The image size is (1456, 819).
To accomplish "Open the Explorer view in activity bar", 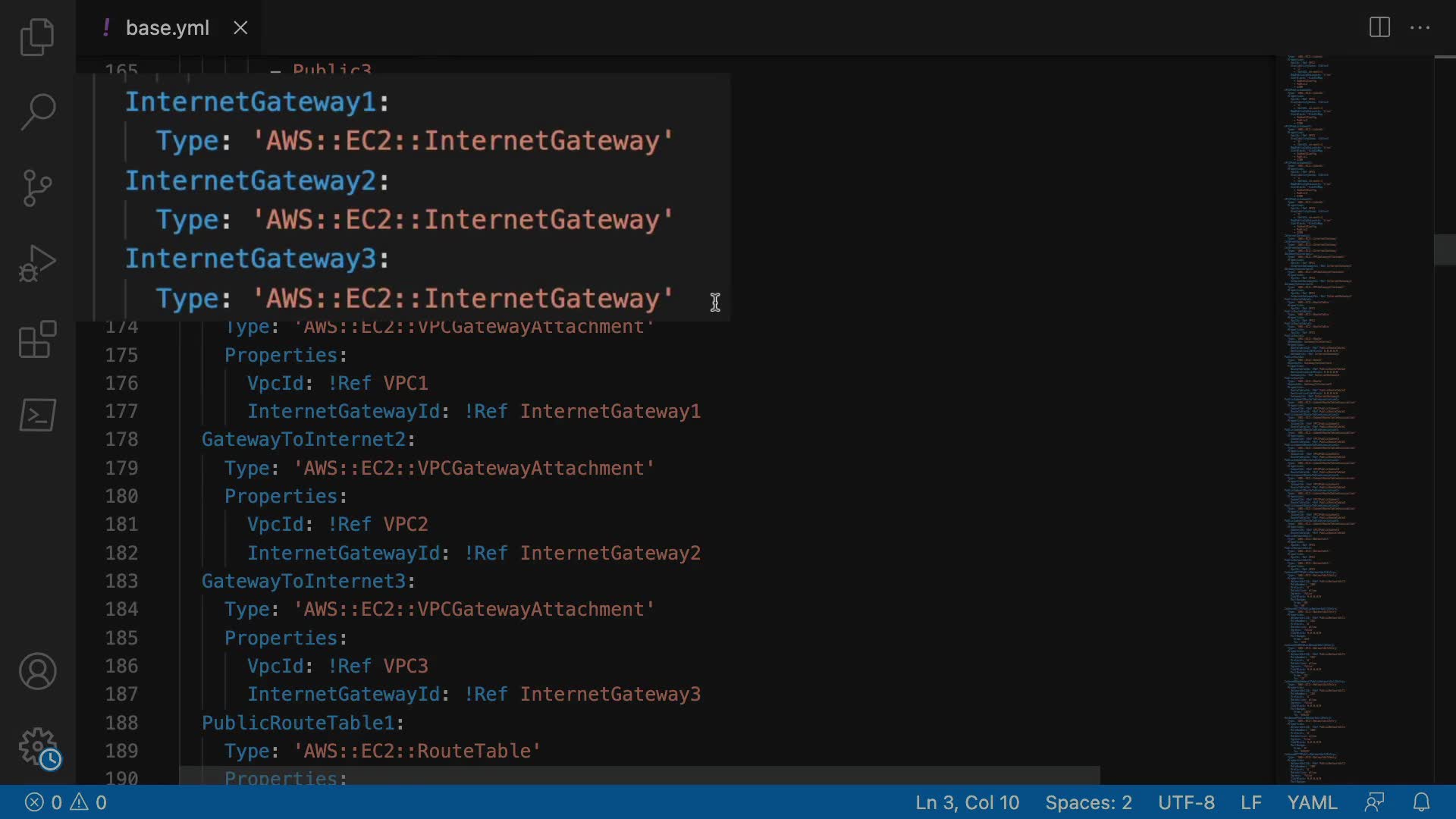I will tap(37, 37).
